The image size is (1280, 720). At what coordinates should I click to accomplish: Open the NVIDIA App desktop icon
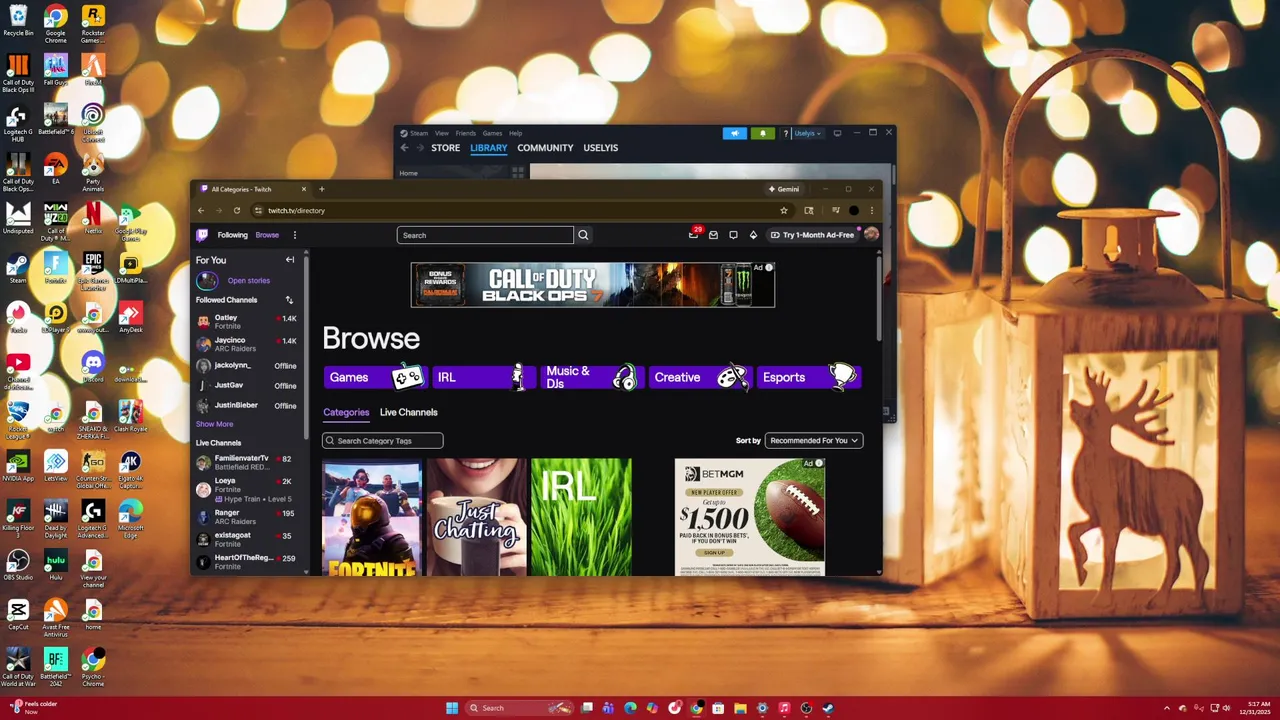pyautogui.click(x=18, y=466)
